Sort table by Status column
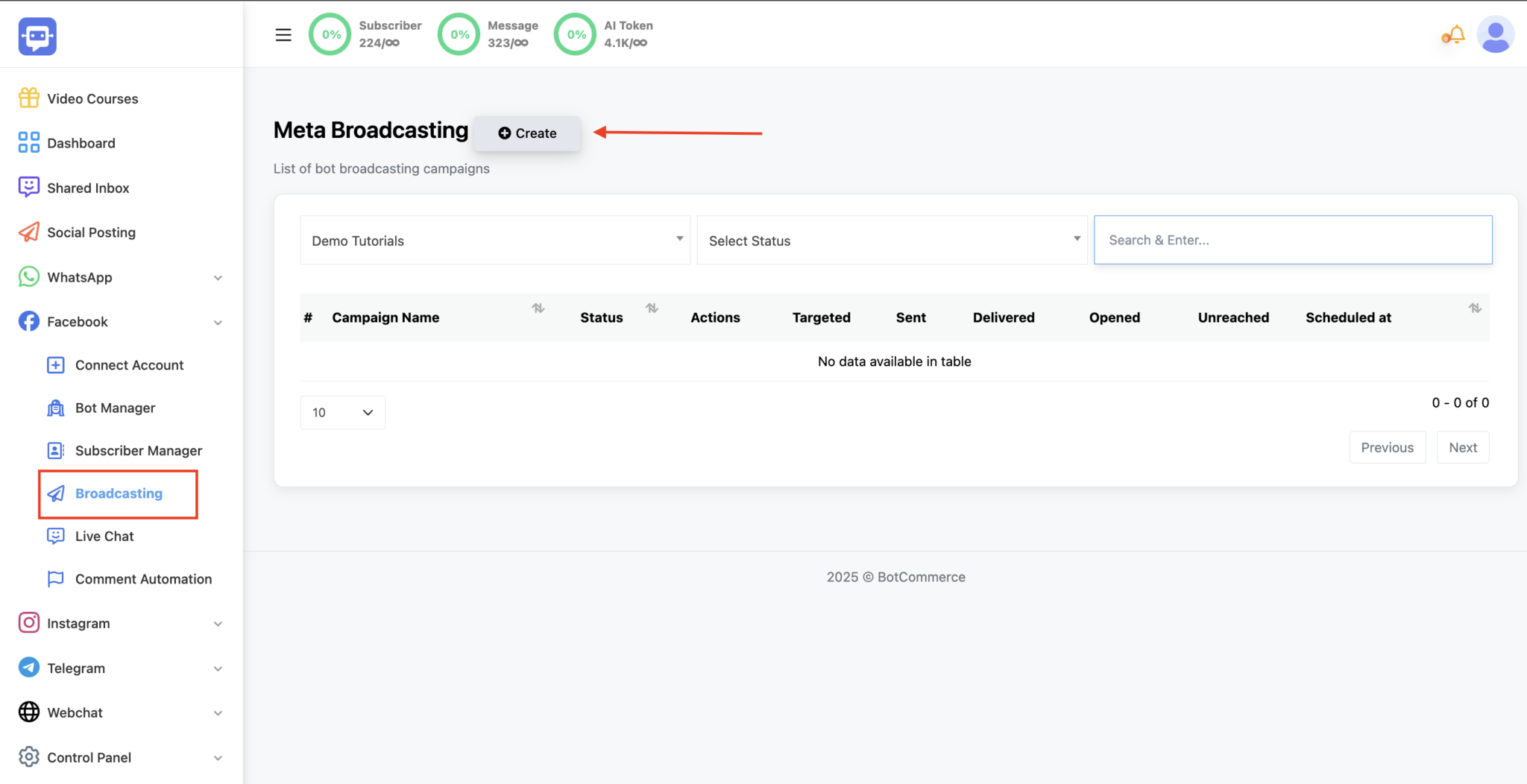 pyautogui.click(x=652, y=309)
